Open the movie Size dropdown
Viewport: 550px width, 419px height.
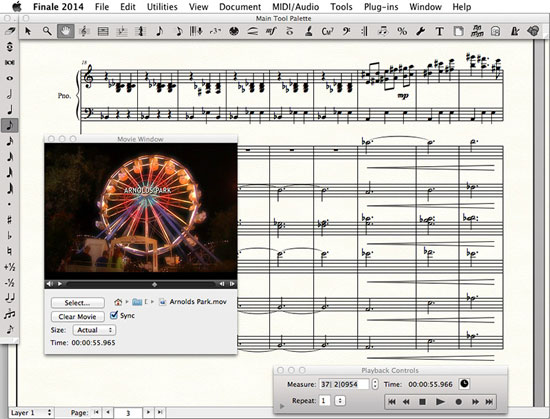[x=94, y=330]
